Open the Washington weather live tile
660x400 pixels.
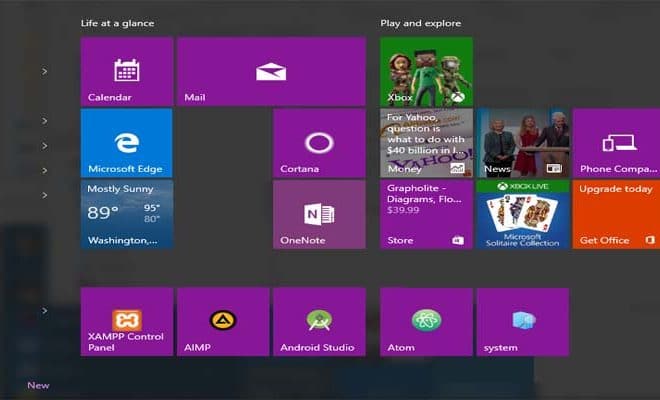click(x=126, y=214)
